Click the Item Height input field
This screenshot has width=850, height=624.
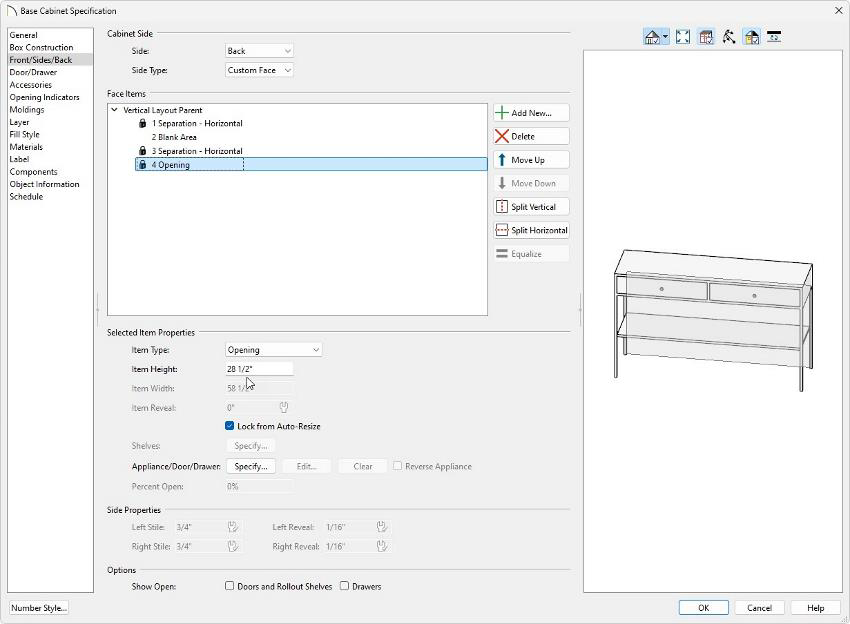point(259,369)
